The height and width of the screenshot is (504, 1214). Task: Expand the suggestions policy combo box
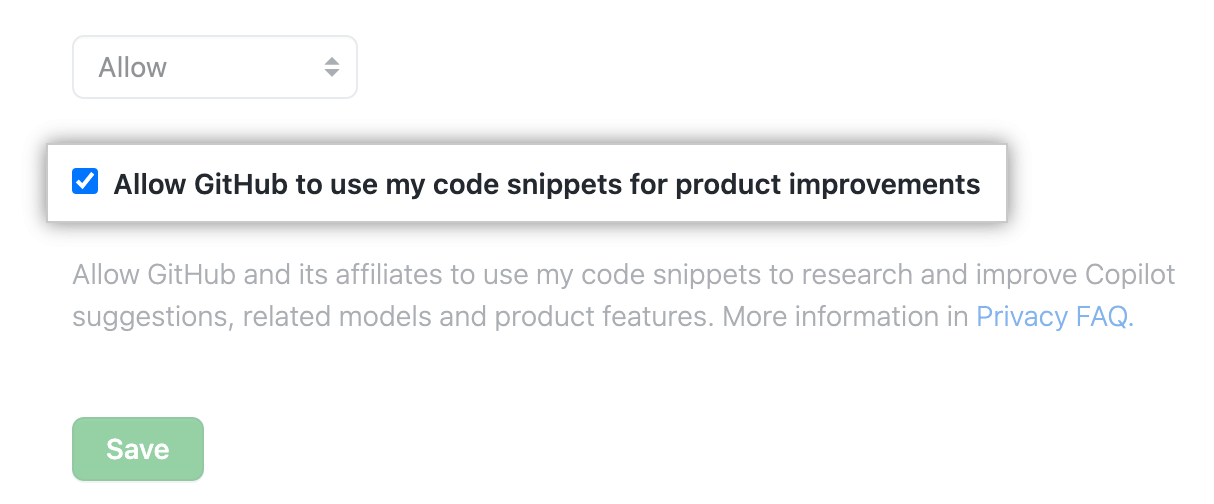214,68
